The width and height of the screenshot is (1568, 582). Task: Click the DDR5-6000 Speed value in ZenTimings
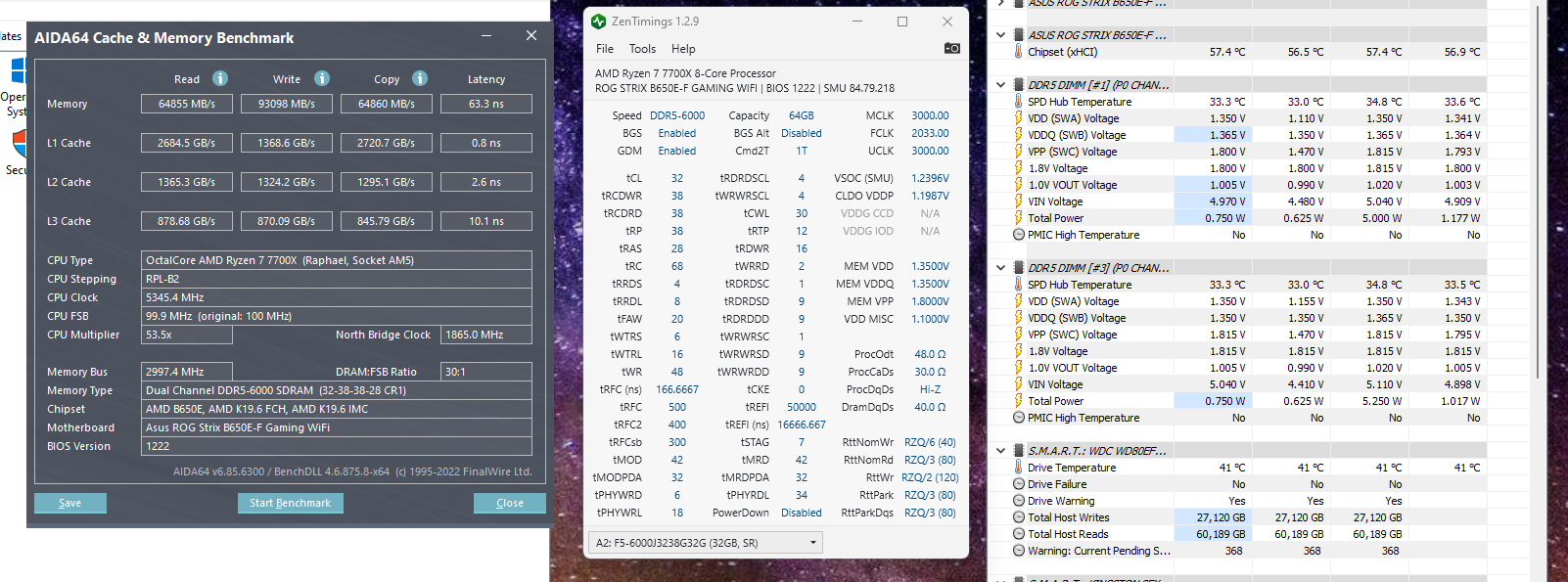(677, 115)
